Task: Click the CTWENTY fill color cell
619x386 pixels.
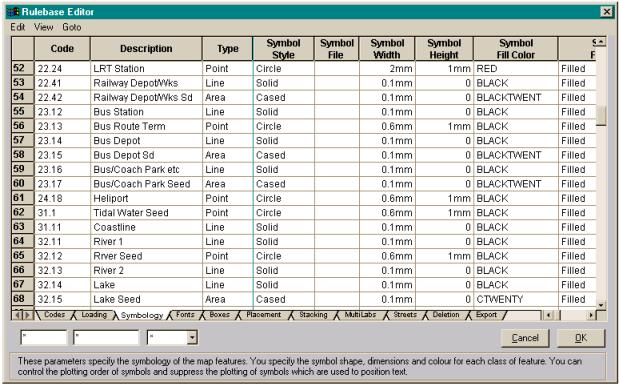Action: (516, 299)
